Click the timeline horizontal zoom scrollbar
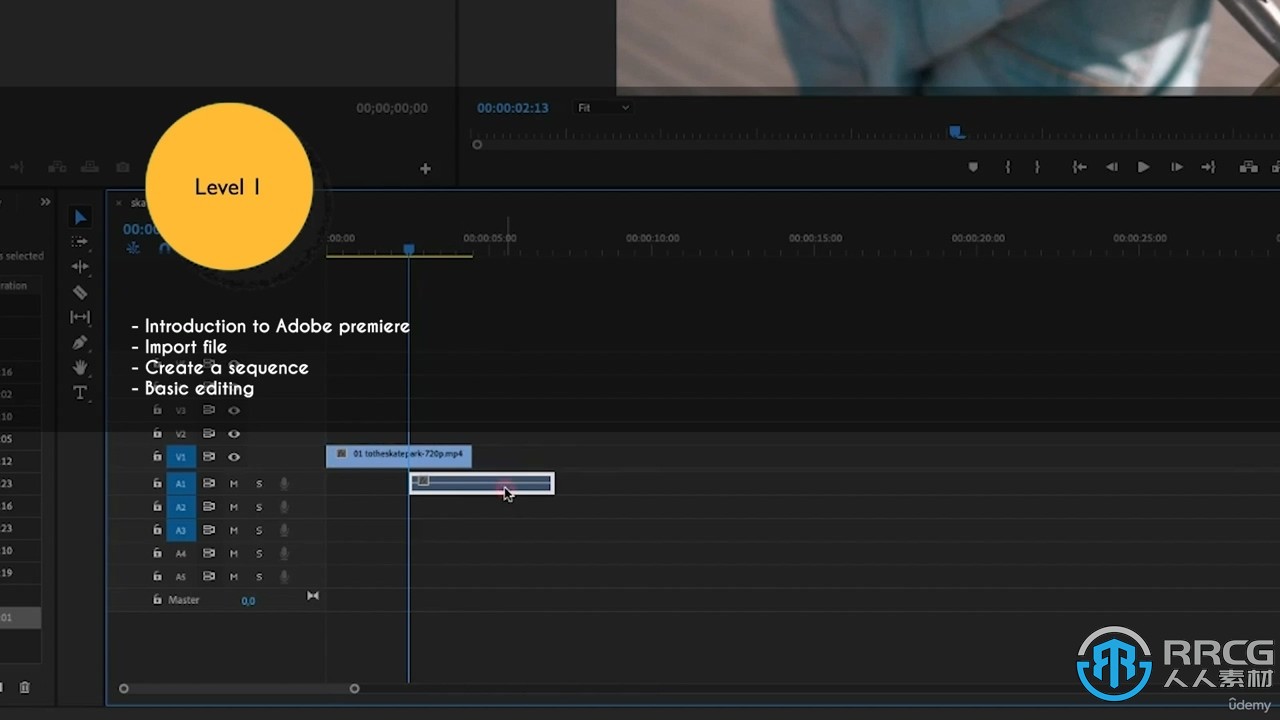 point(239,688)
